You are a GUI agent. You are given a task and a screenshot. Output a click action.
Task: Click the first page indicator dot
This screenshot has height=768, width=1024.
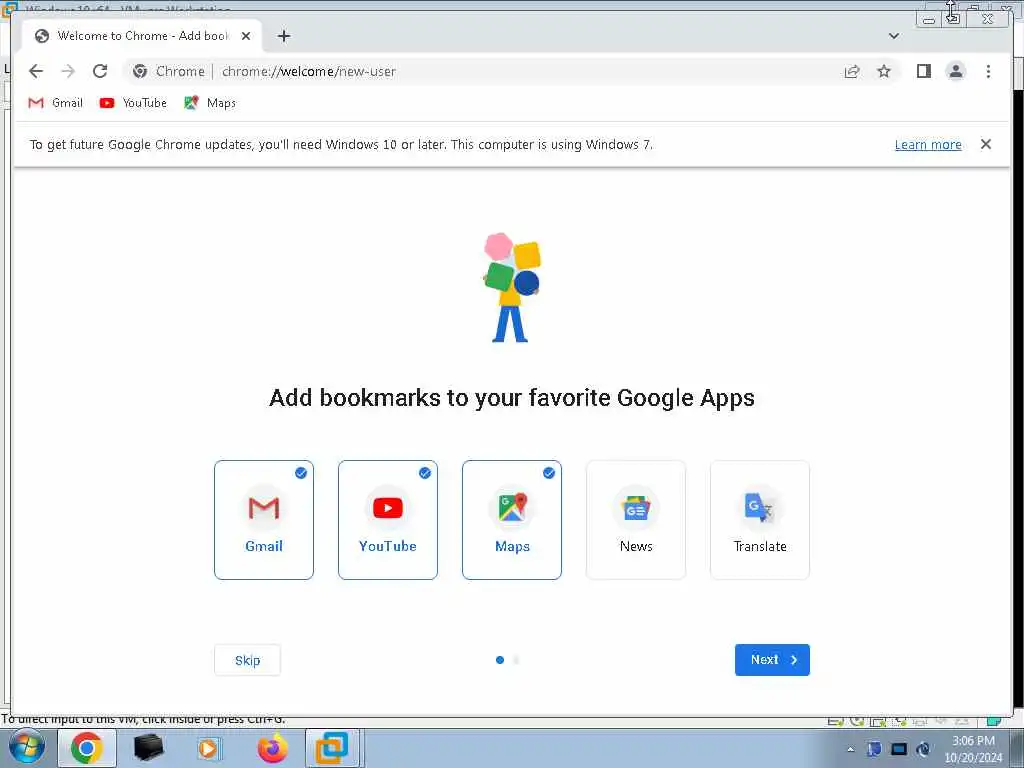coord(500,660)
